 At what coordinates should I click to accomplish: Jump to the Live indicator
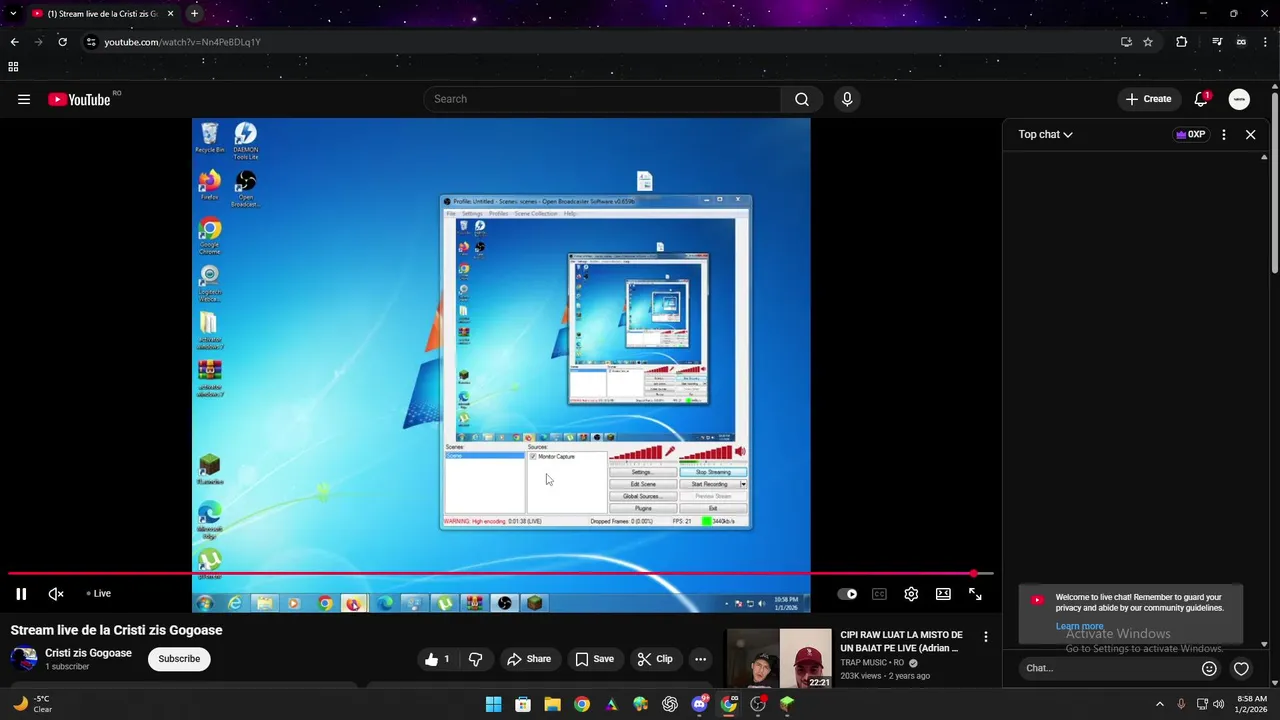[x=98, y=594]
